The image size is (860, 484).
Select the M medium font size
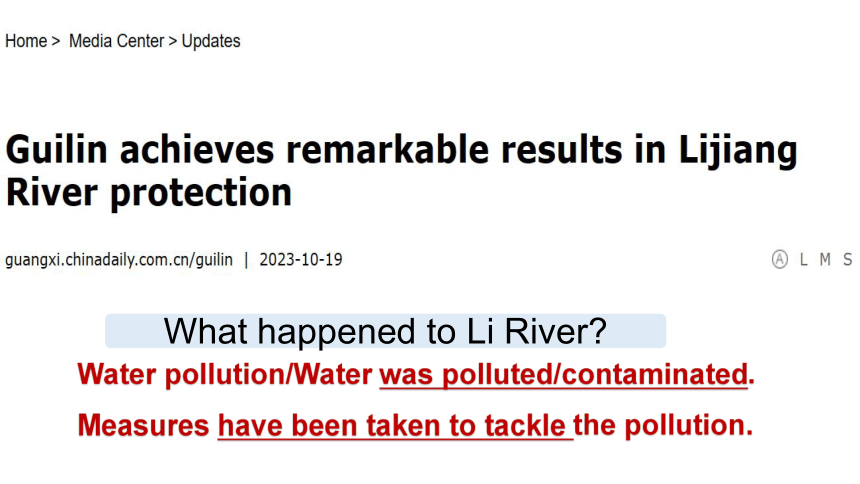point(825,260)
